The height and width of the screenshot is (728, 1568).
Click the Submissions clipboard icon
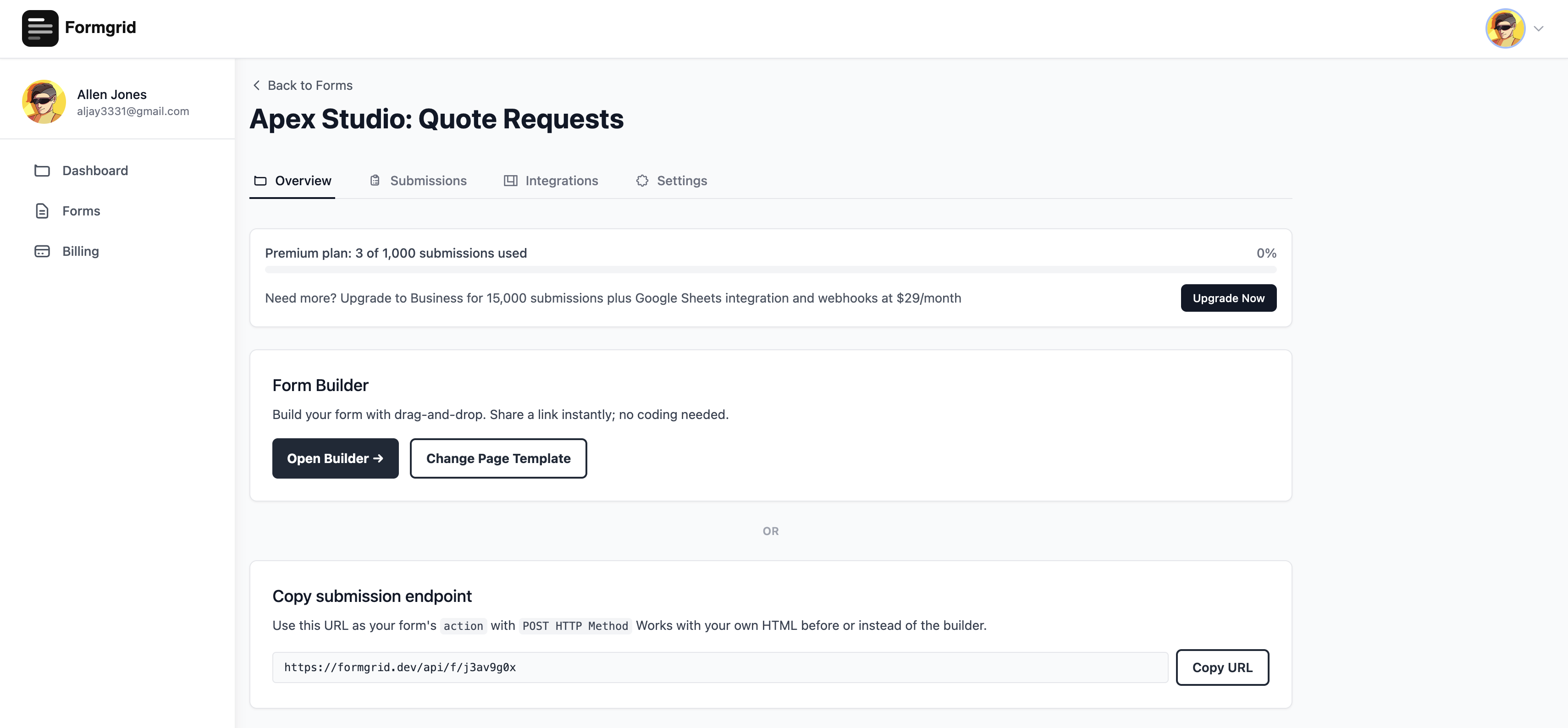[375, 181]
